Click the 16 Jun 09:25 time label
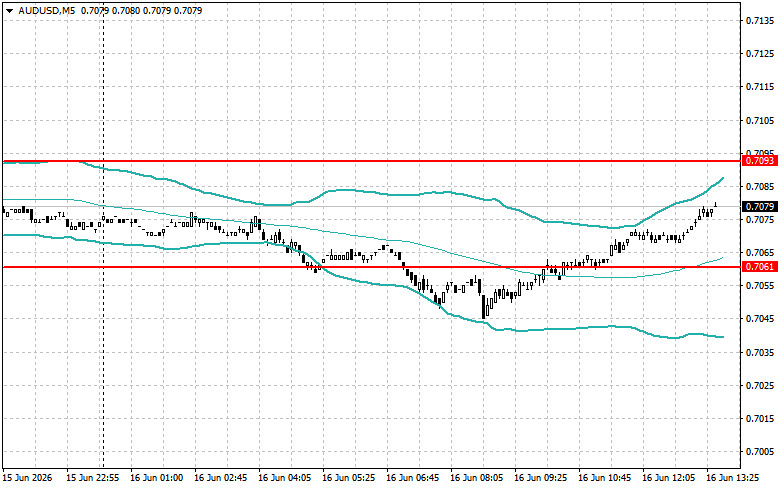Viewport: 781px width, 489px height. click(x=540, y=478)
